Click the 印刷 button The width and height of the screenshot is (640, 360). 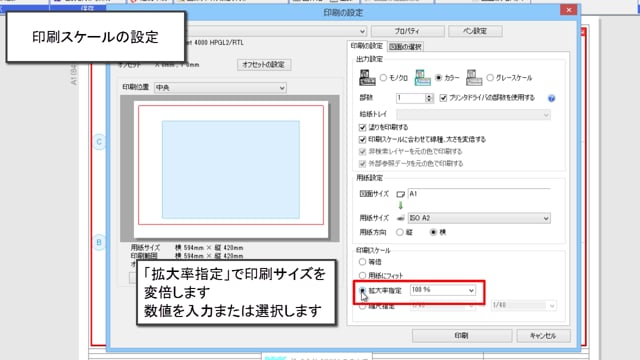tap(462, 336)
